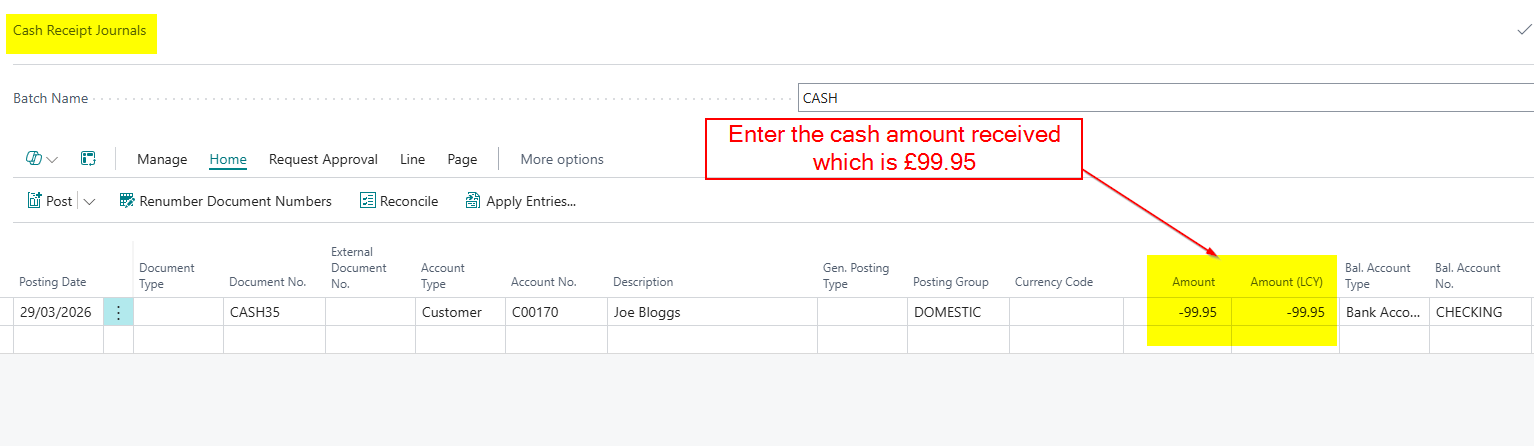Open the Manage menu
Viewport: 1534px width, 446px height.
(162, 159)
